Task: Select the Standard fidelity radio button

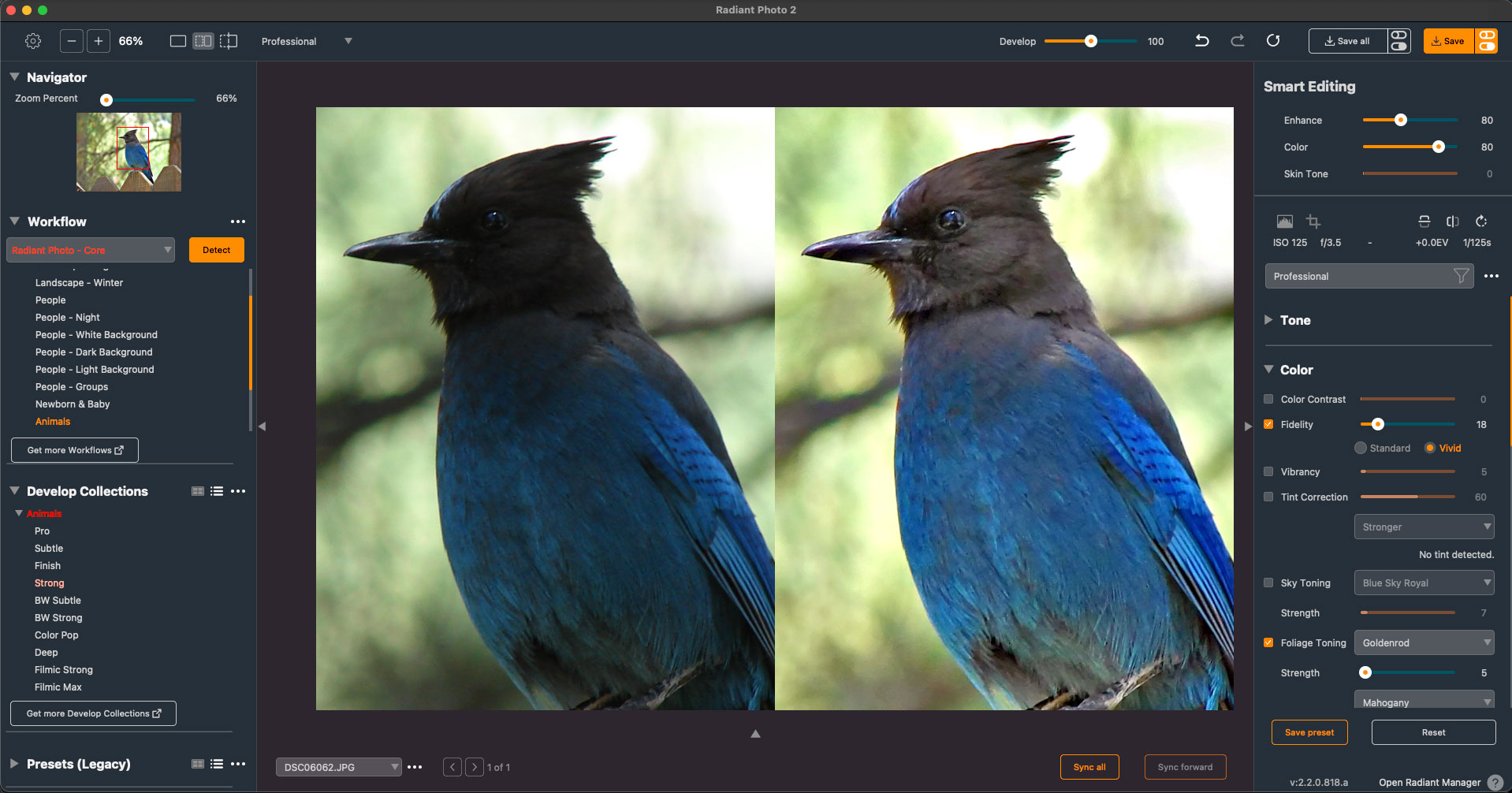Action: tap(1361, 448)
